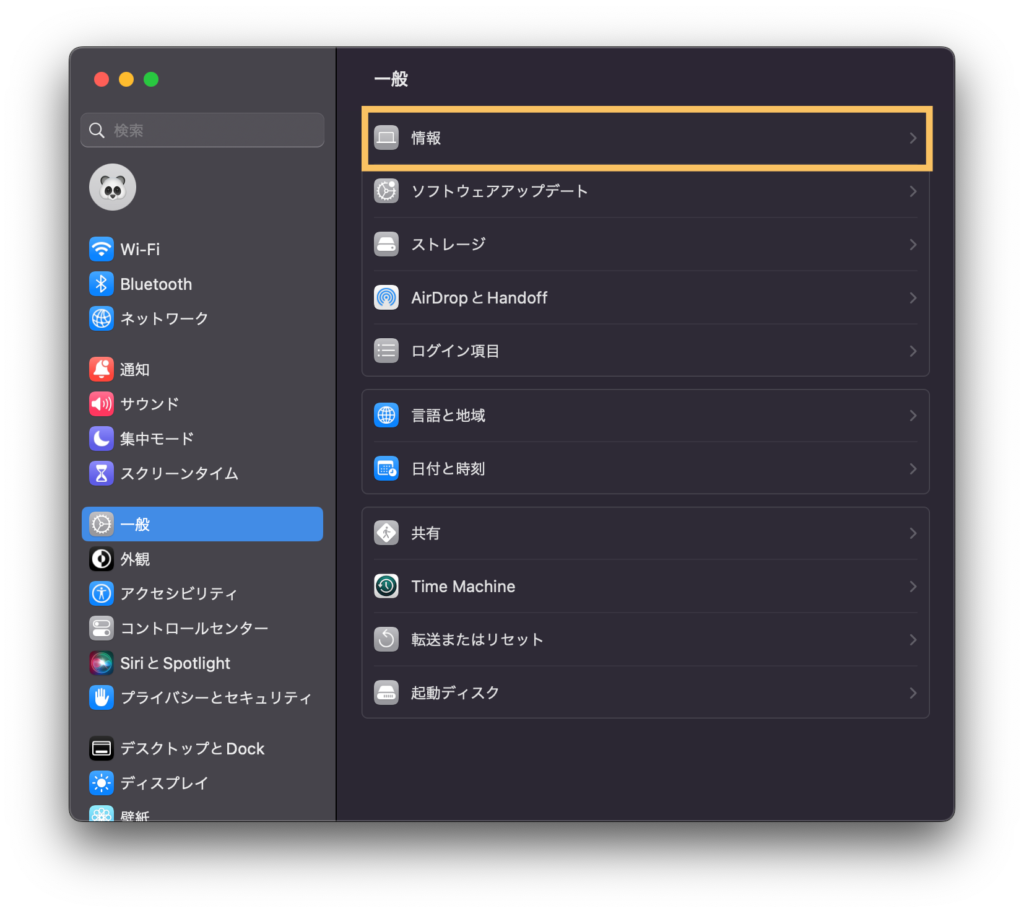Select 通知 label in sidebar
1024x913 pixels.
135,370
